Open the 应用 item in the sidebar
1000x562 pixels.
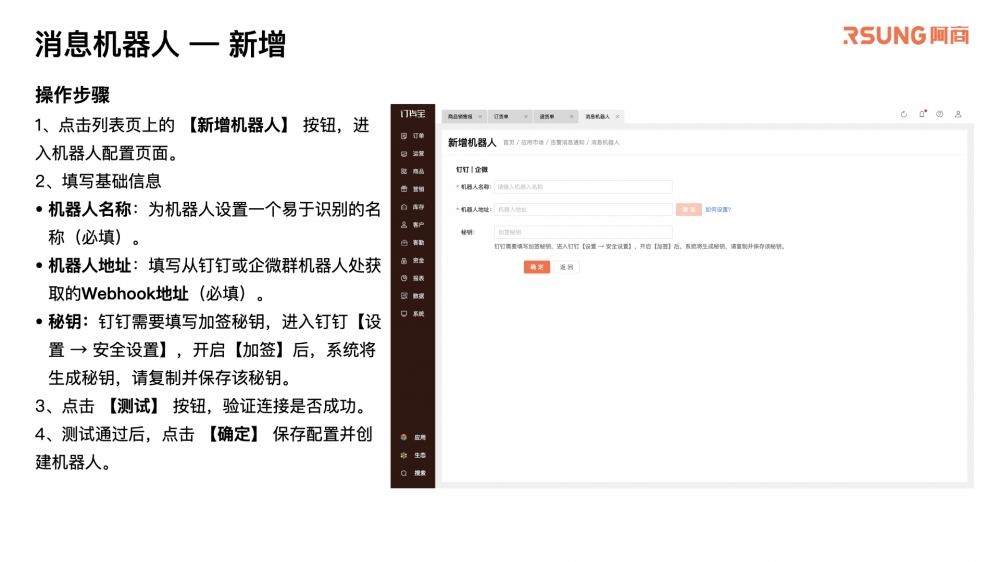pos(413,438)
